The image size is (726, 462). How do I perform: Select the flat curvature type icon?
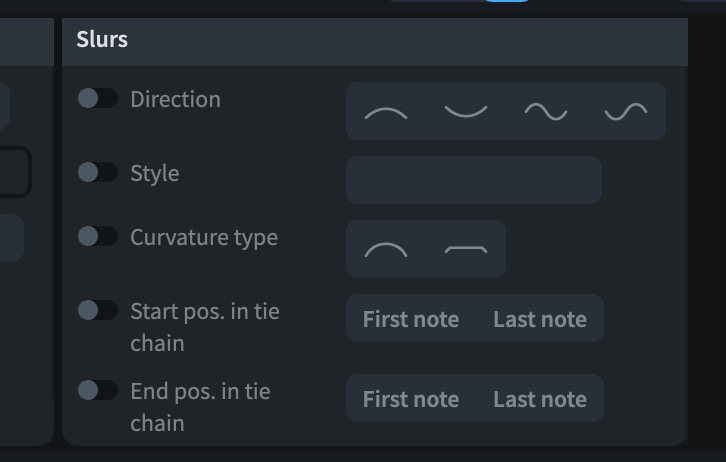click(x=466, y=250)
